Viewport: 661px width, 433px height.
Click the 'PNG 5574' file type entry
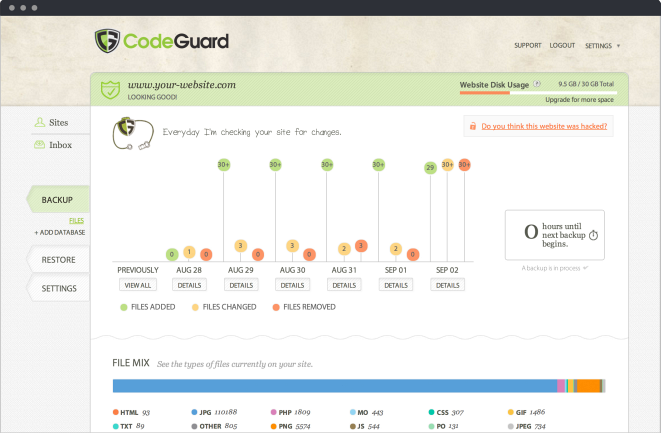[290, 426]
